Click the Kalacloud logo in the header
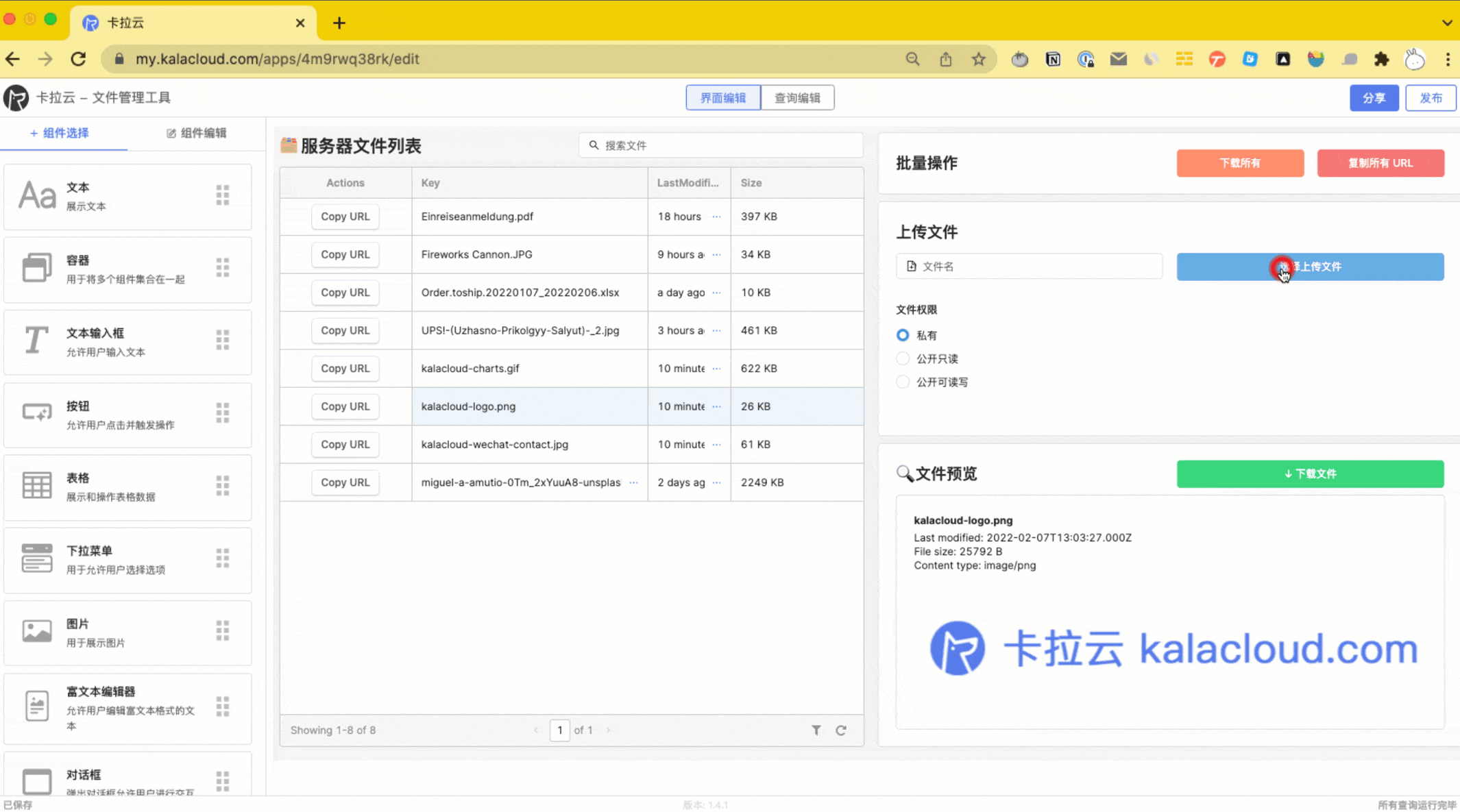The image size is (1460, 812). (x=15, y=97)
